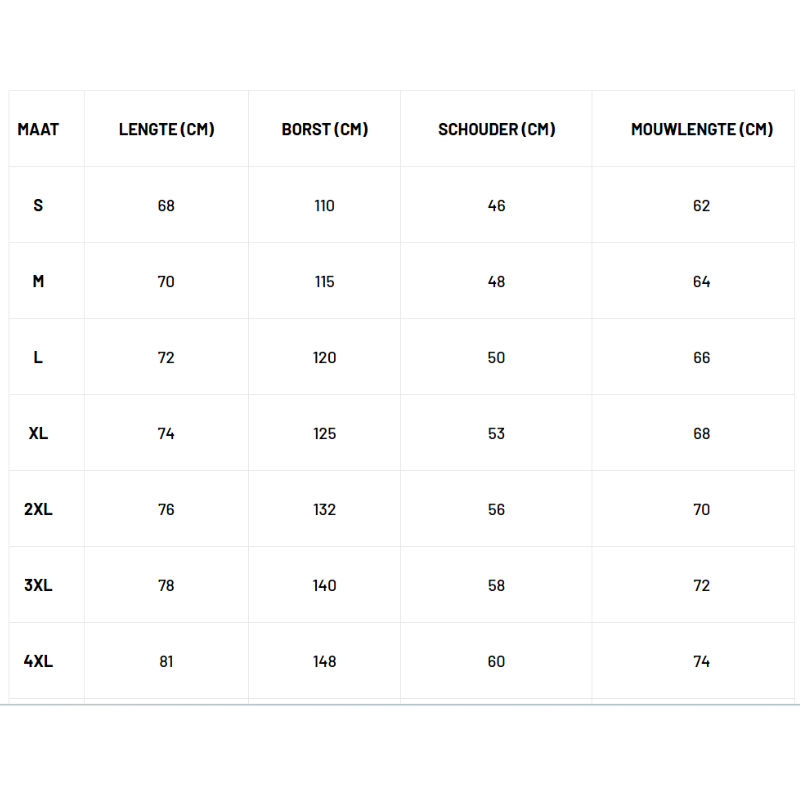Click the LENGTE (CM) column header

166,129
